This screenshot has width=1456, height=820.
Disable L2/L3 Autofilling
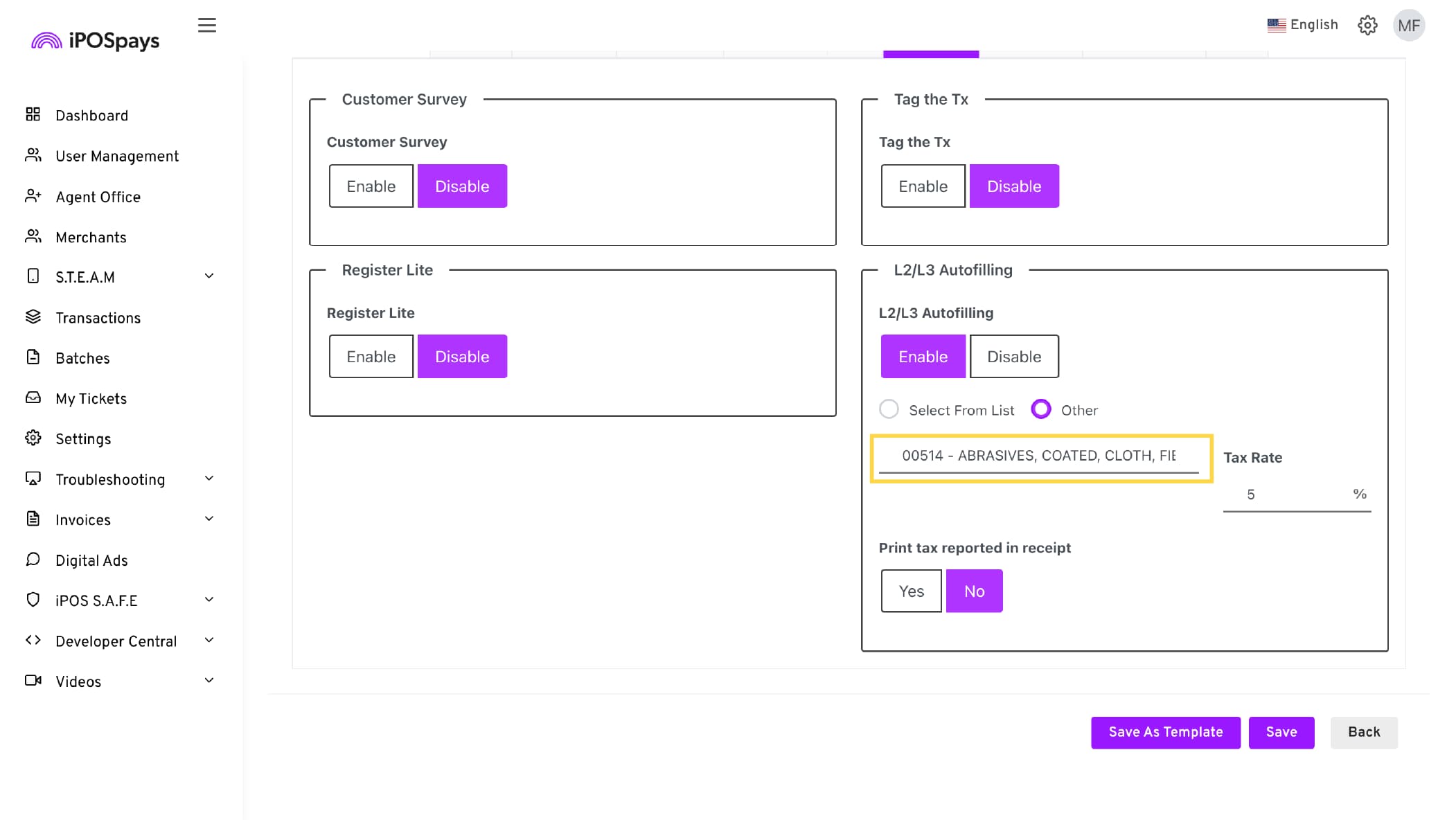tap(1014, 357)
